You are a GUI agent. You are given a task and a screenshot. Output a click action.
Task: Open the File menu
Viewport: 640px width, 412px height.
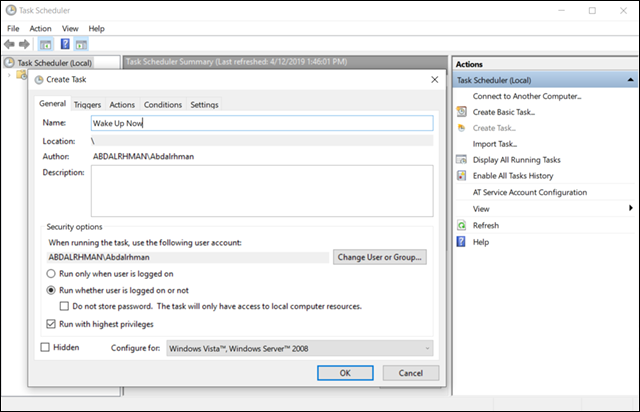pos(13,29)
